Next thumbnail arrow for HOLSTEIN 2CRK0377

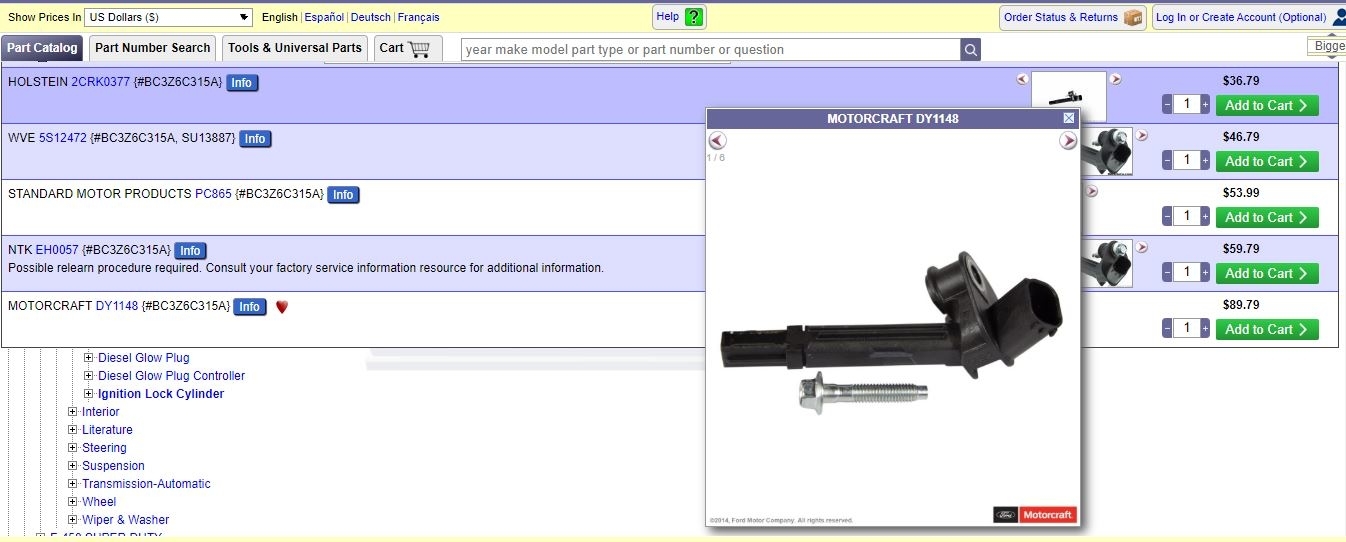pos(1116,79)
